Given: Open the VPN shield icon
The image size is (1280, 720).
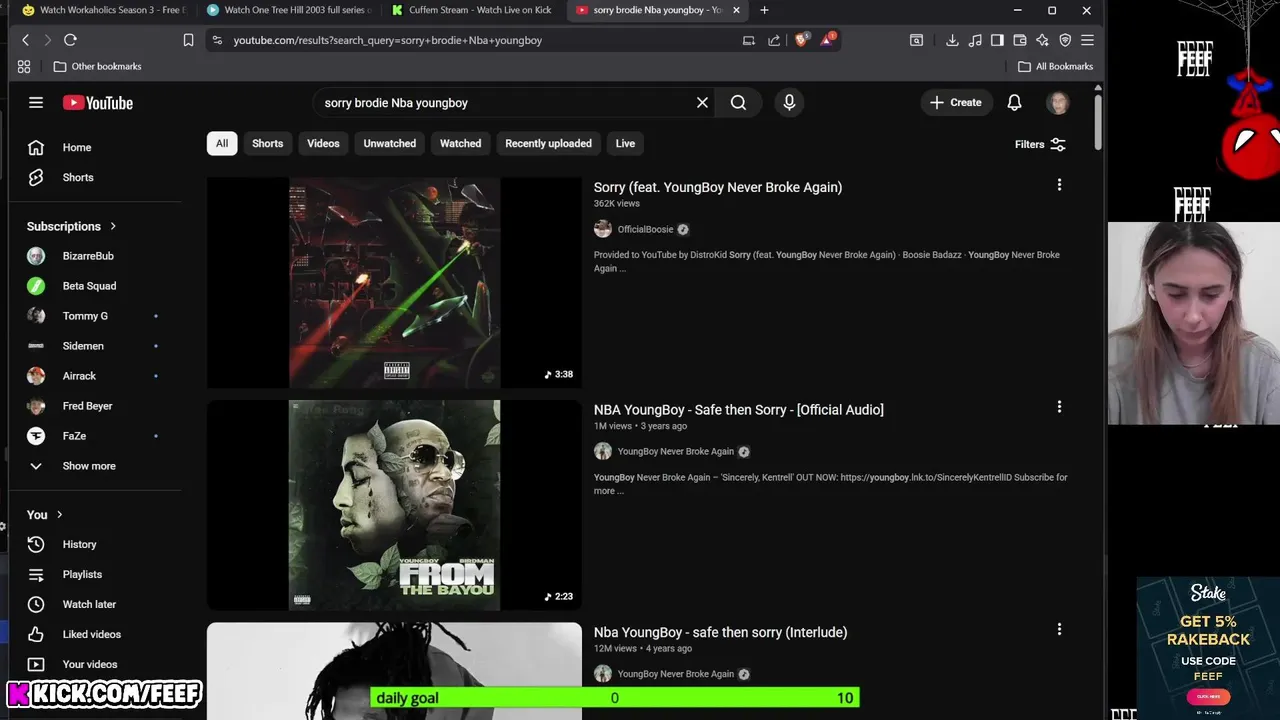Looking at the screenshot, I should 1065,40.
